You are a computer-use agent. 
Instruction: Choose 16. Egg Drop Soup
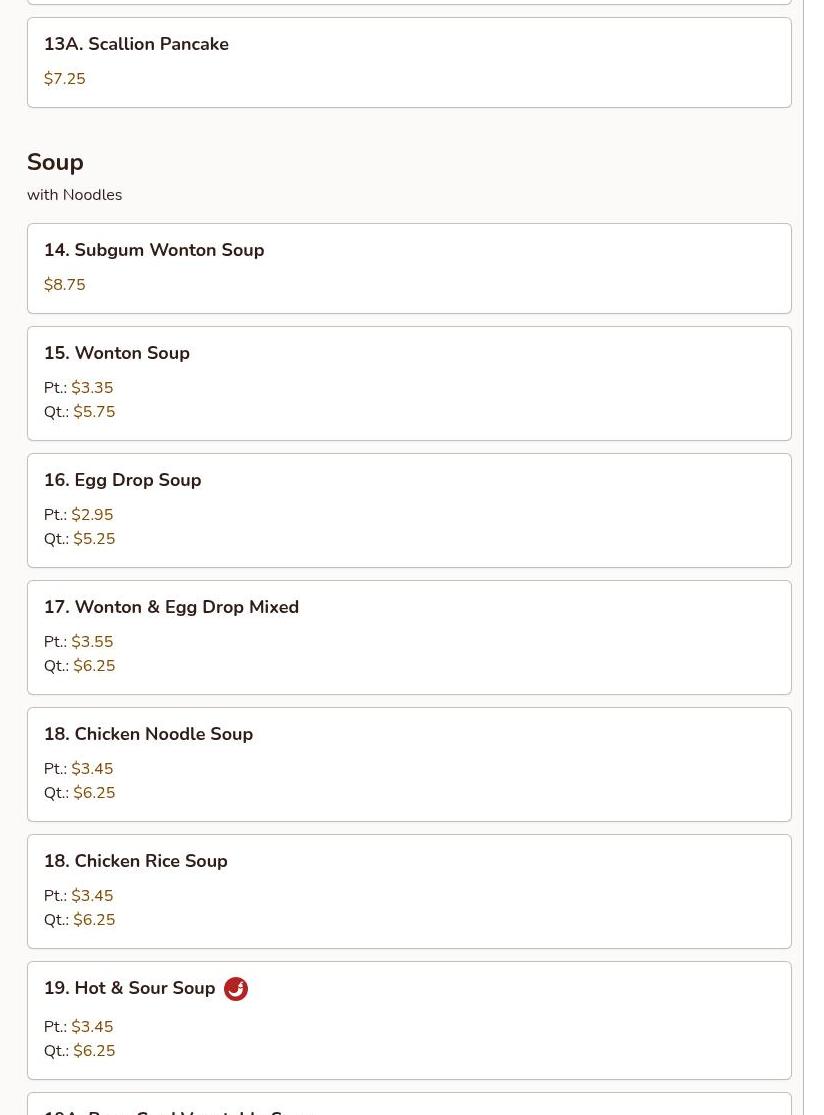tap(123, 480)
